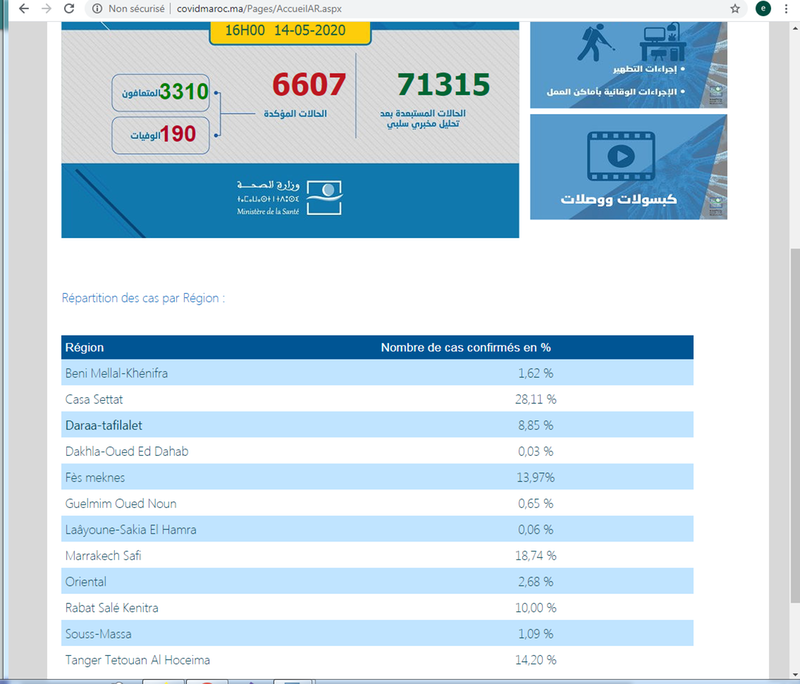The image size is (800, 684).
Task: Open site info via 'Non sécurisé' icon
Action: (96, 8)
